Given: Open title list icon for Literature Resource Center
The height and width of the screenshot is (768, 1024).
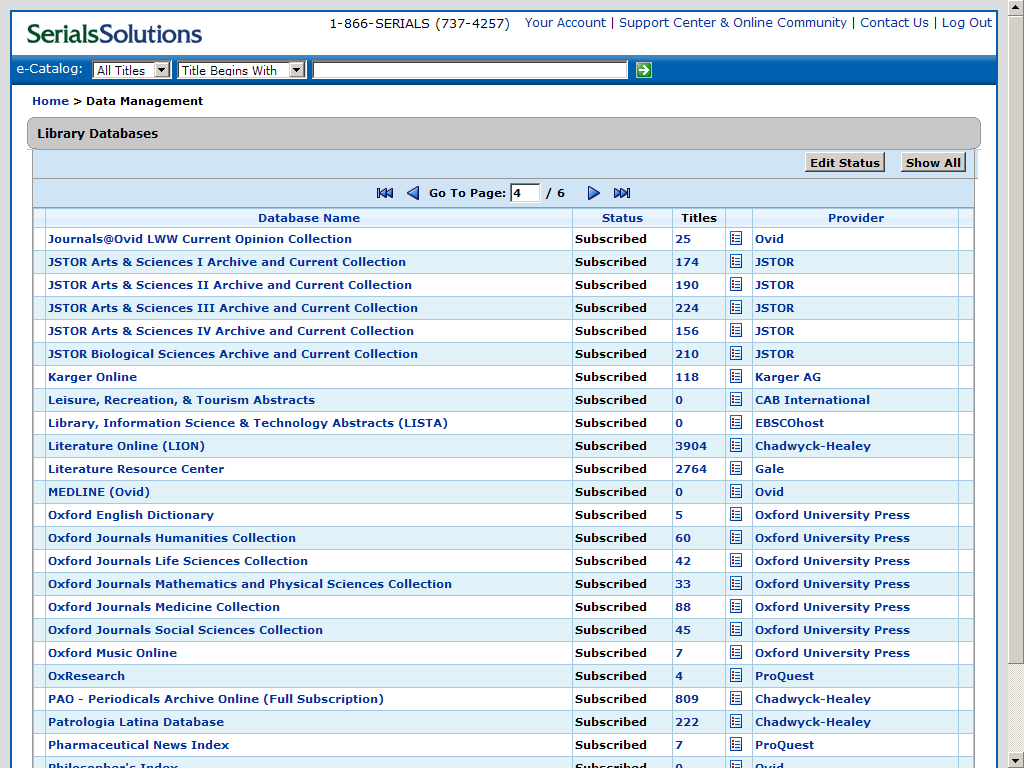Looking at the screenshot, I should tap(736, 468).
